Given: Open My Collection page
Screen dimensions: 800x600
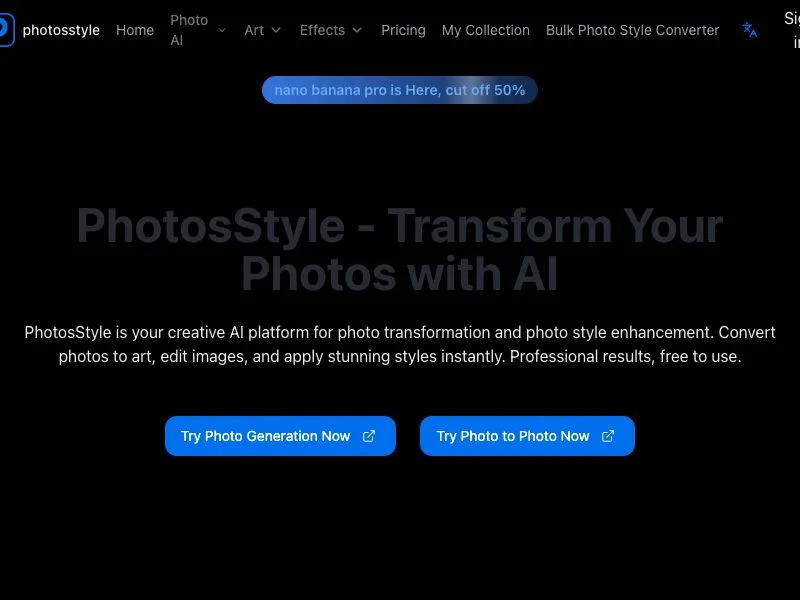Looking at the screenshot, I should point(486,30).
